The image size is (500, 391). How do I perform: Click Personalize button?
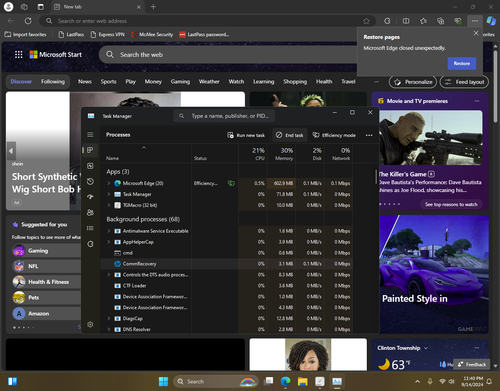pos(413,82)
